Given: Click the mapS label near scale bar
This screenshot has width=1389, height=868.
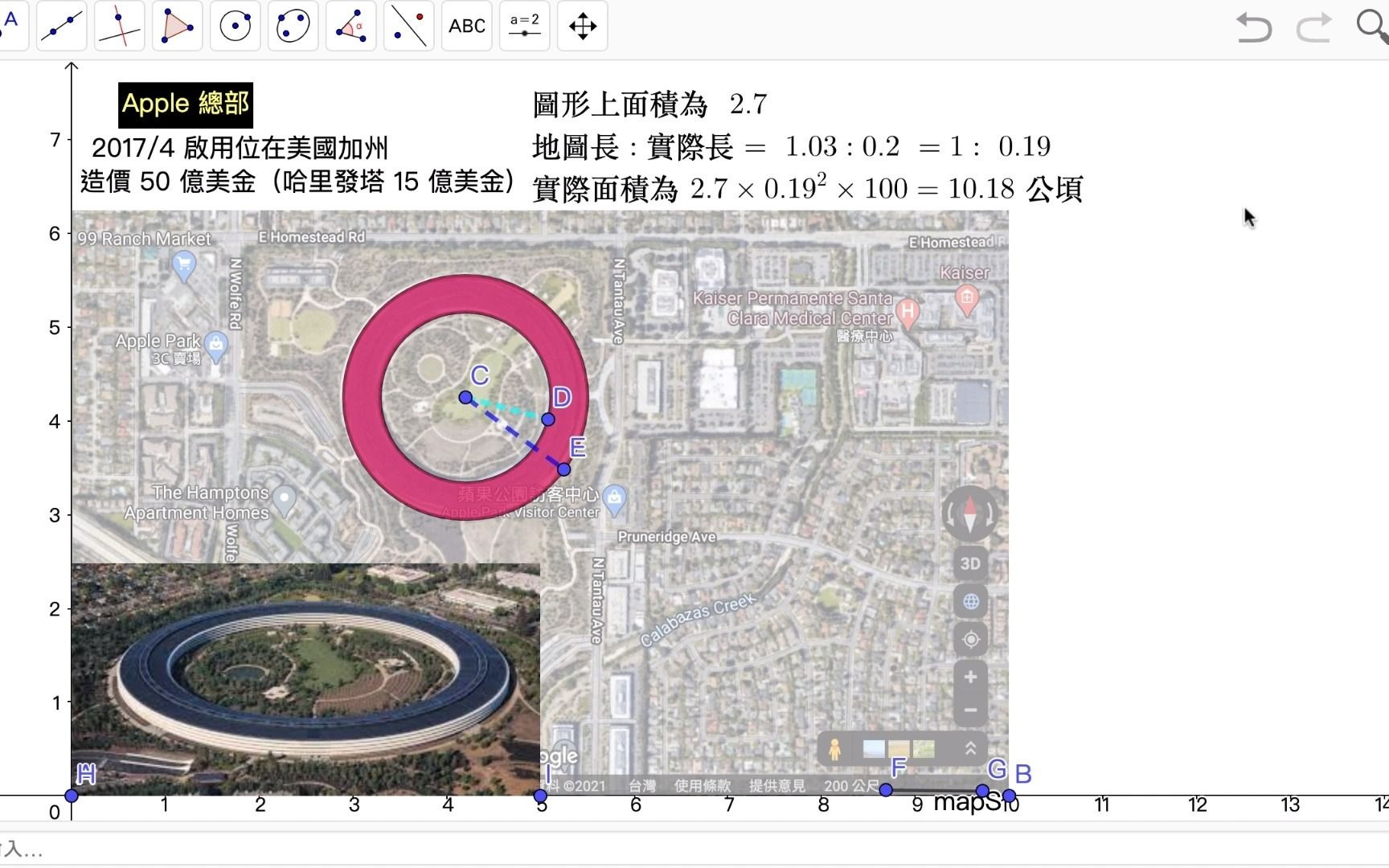Looking at the screenshot, I should coord(968,802).
